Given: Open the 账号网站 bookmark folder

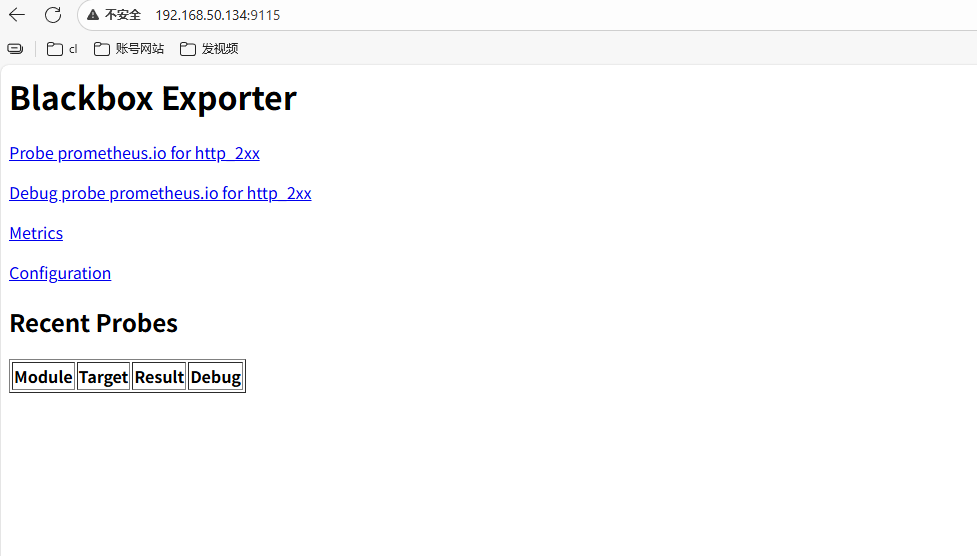Looking at the screenshot, I should tap(129, 49).
